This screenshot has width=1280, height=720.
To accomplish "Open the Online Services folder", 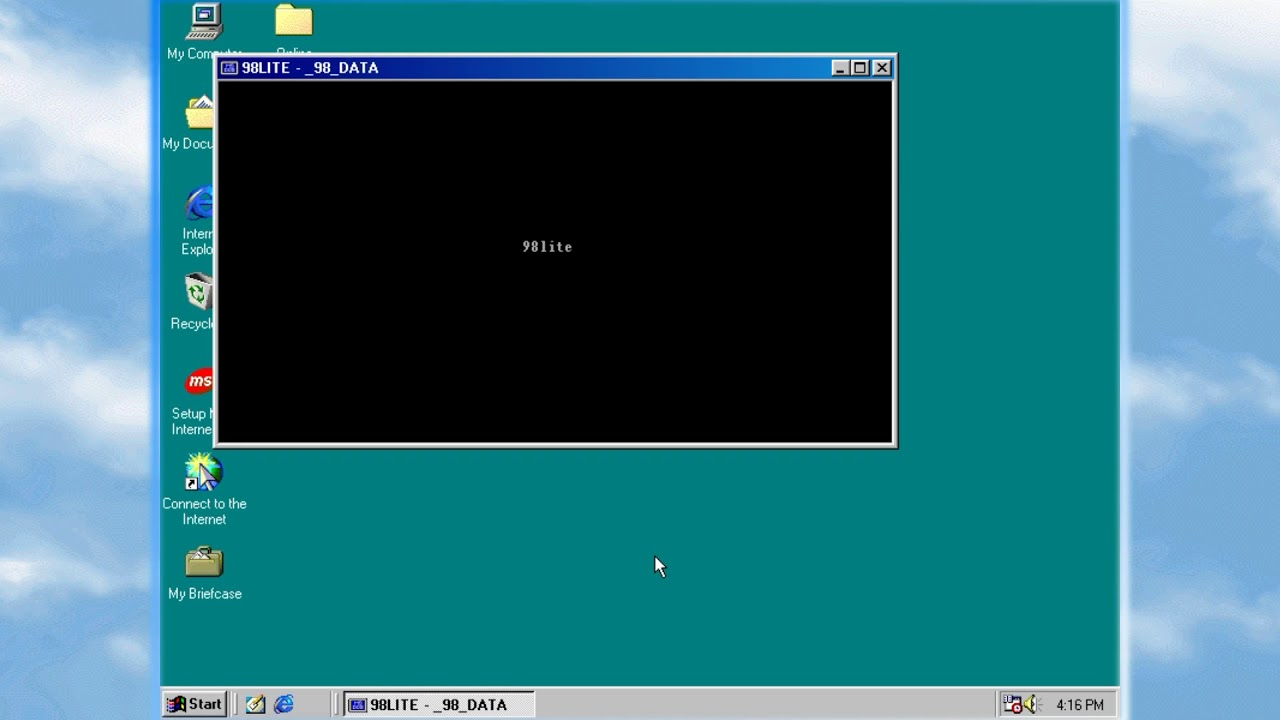I will 293,20.
